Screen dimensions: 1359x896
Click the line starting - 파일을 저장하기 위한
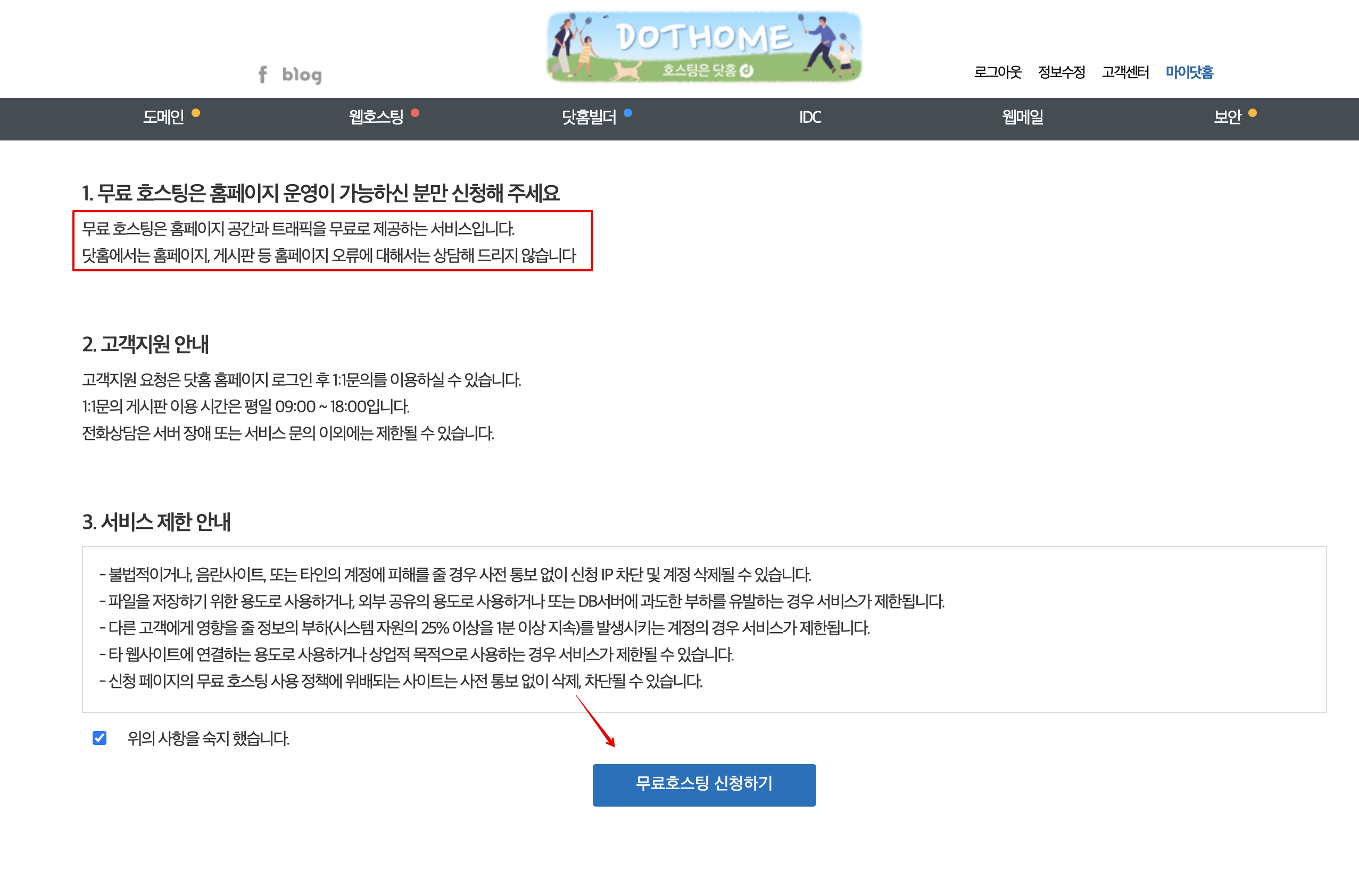click(523, 601)
